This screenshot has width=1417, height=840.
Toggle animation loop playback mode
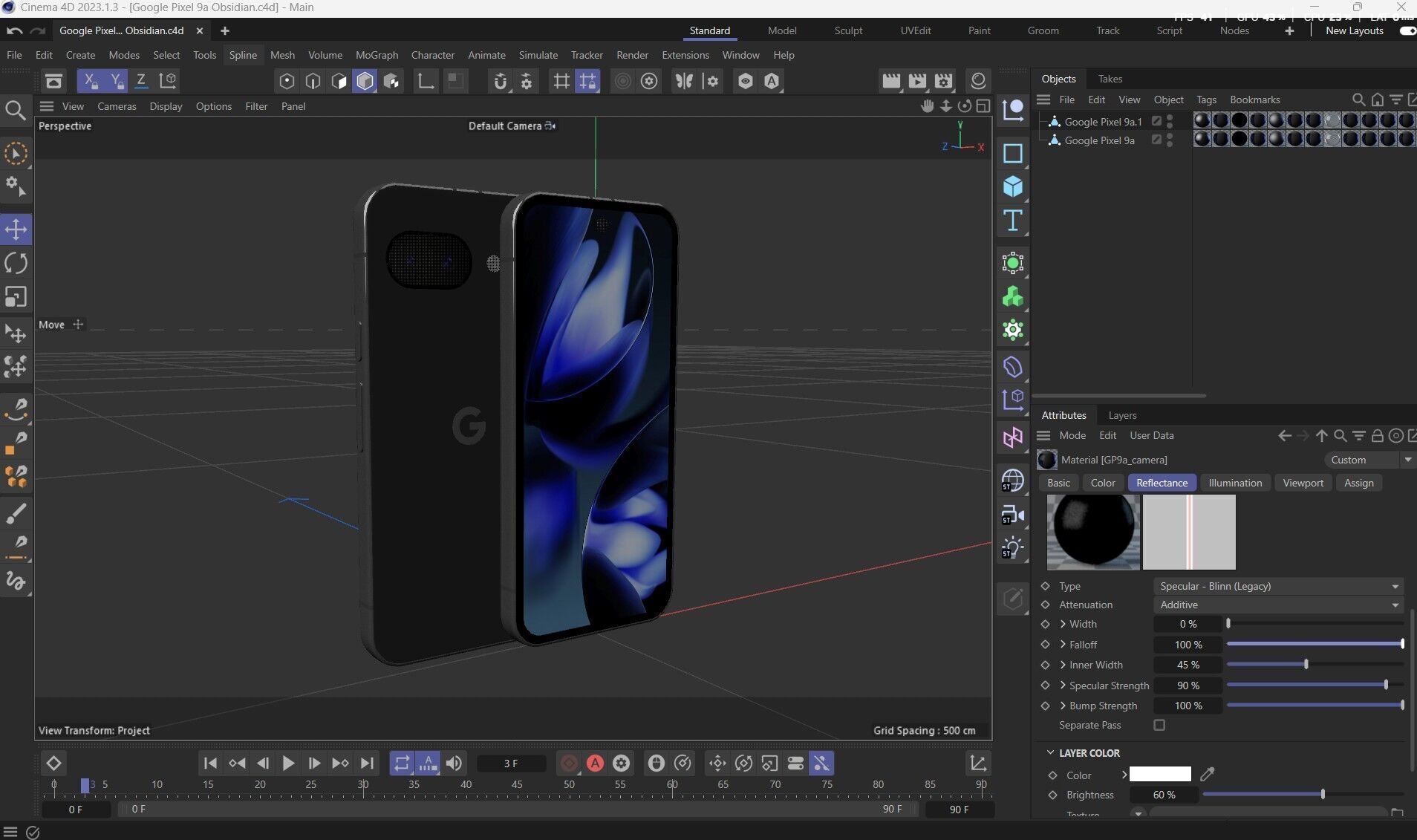click(x=402, y=763)
